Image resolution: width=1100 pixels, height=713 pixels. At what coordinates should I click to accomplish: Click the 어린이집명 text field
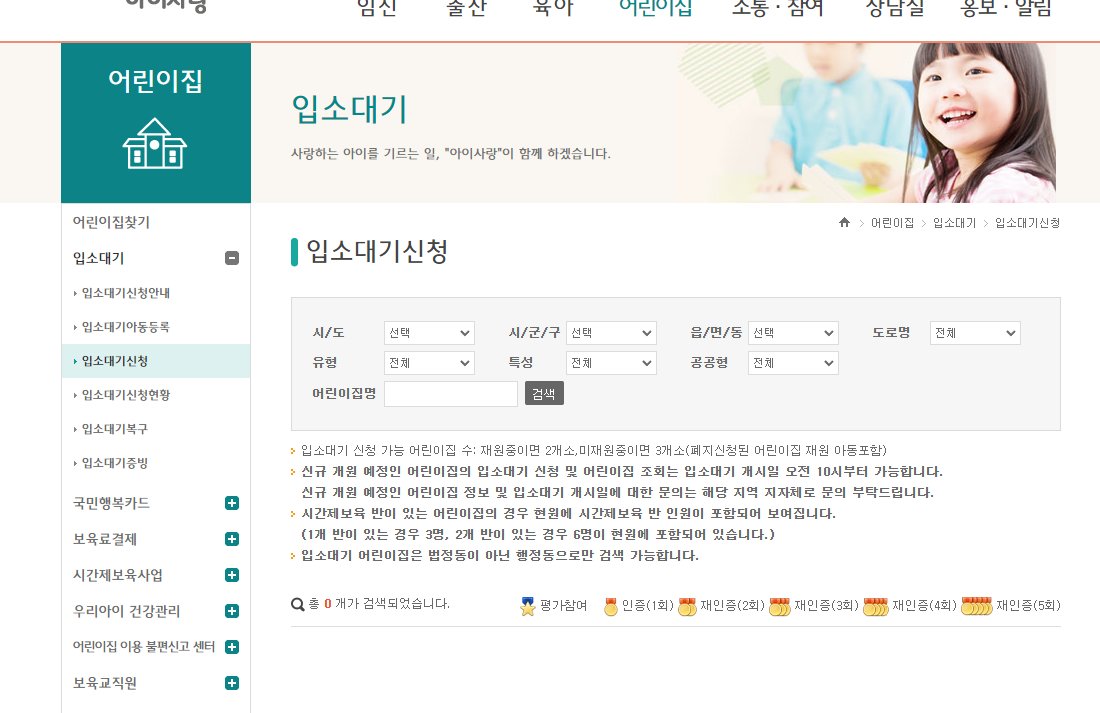point(451,394)
